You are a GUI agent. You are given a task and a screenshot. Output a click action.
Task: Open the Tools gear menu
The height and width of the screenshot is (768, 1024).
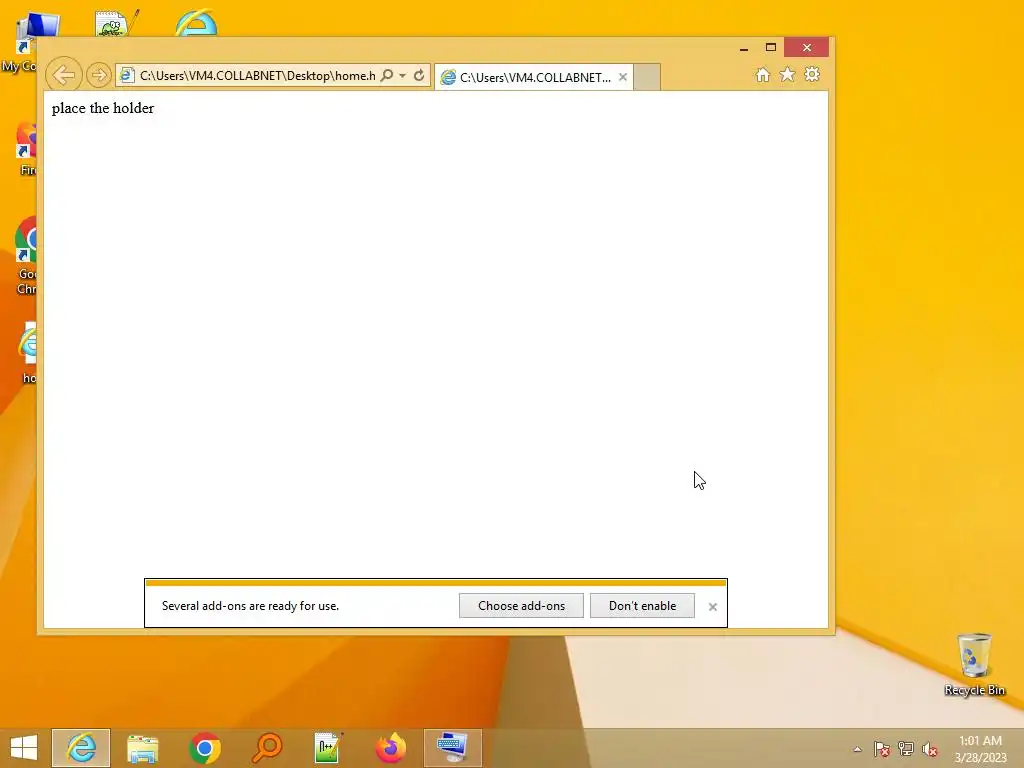(x=812, y=74)
